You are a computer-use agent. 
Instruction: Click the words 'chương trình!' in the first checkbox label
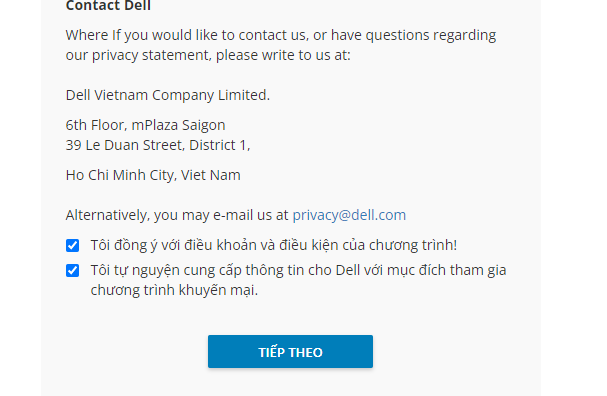(x=413, y=245)
